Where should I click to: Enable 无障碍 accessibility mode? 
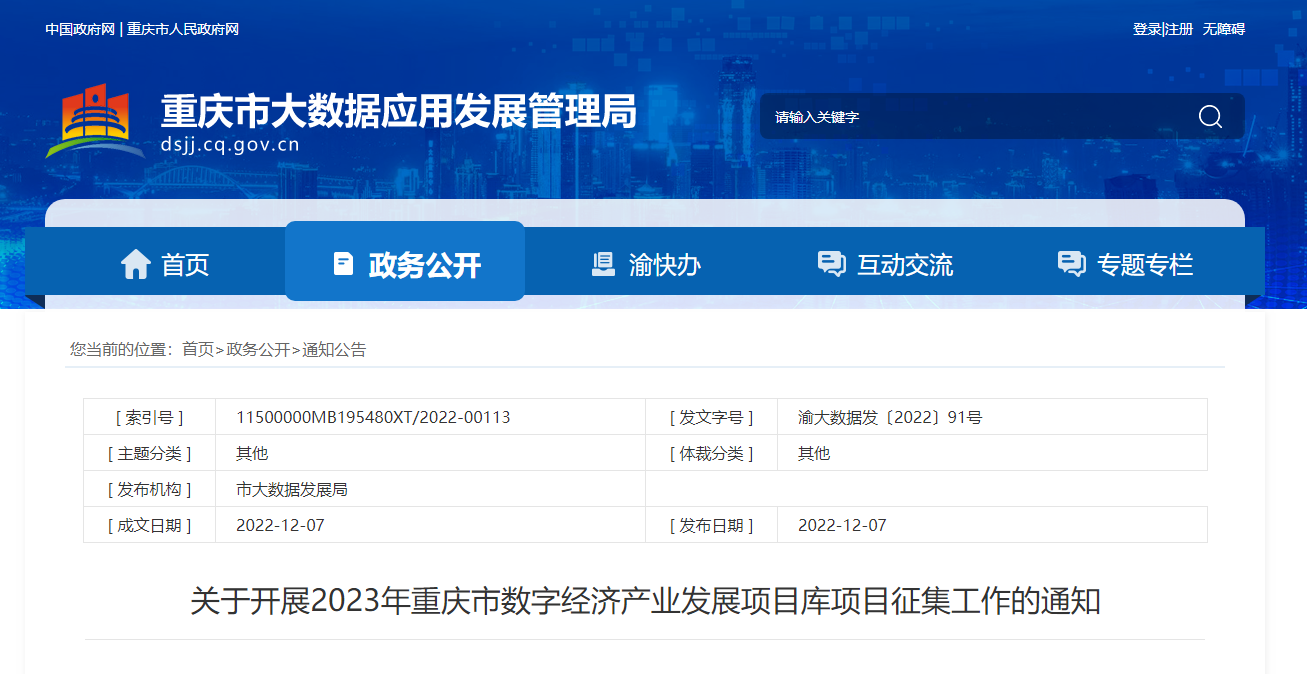coord(1224,29)
